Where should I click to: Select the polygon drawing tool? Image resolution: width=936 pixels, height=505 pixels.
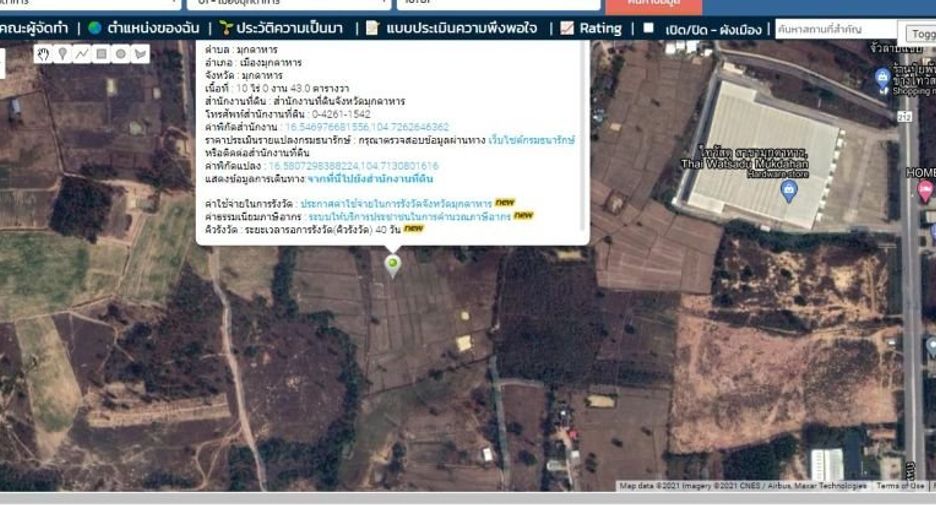tap(140, 54)
